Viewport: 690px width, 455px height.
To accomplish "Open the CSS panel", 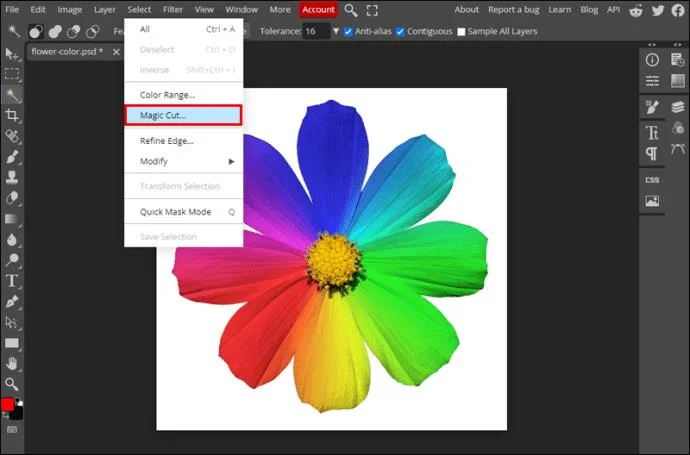I will coord(652,180).
